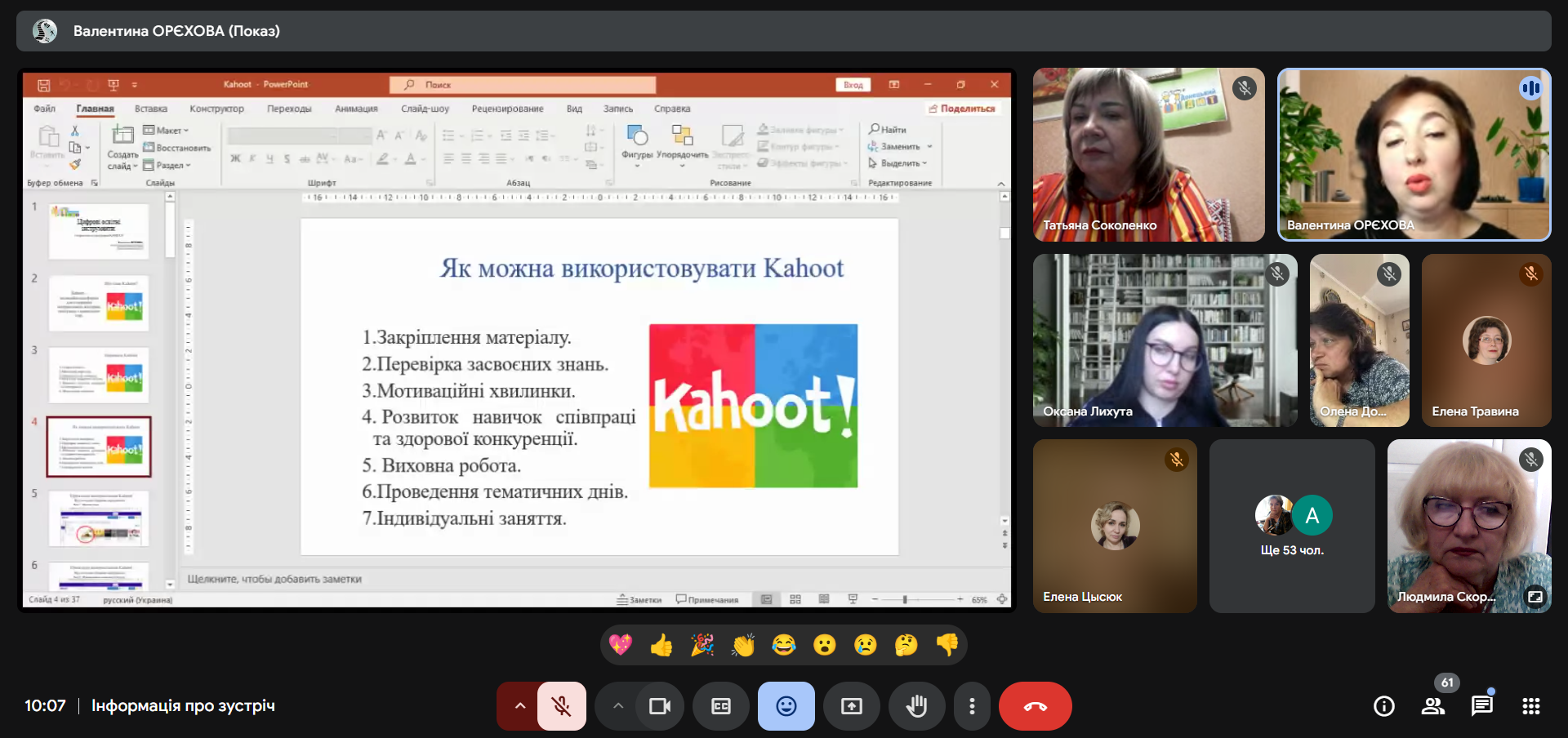Expand Заменить replace dropdown arrow
The height and width of the screenshot is (738, 1568).
[x=929, y=147]
